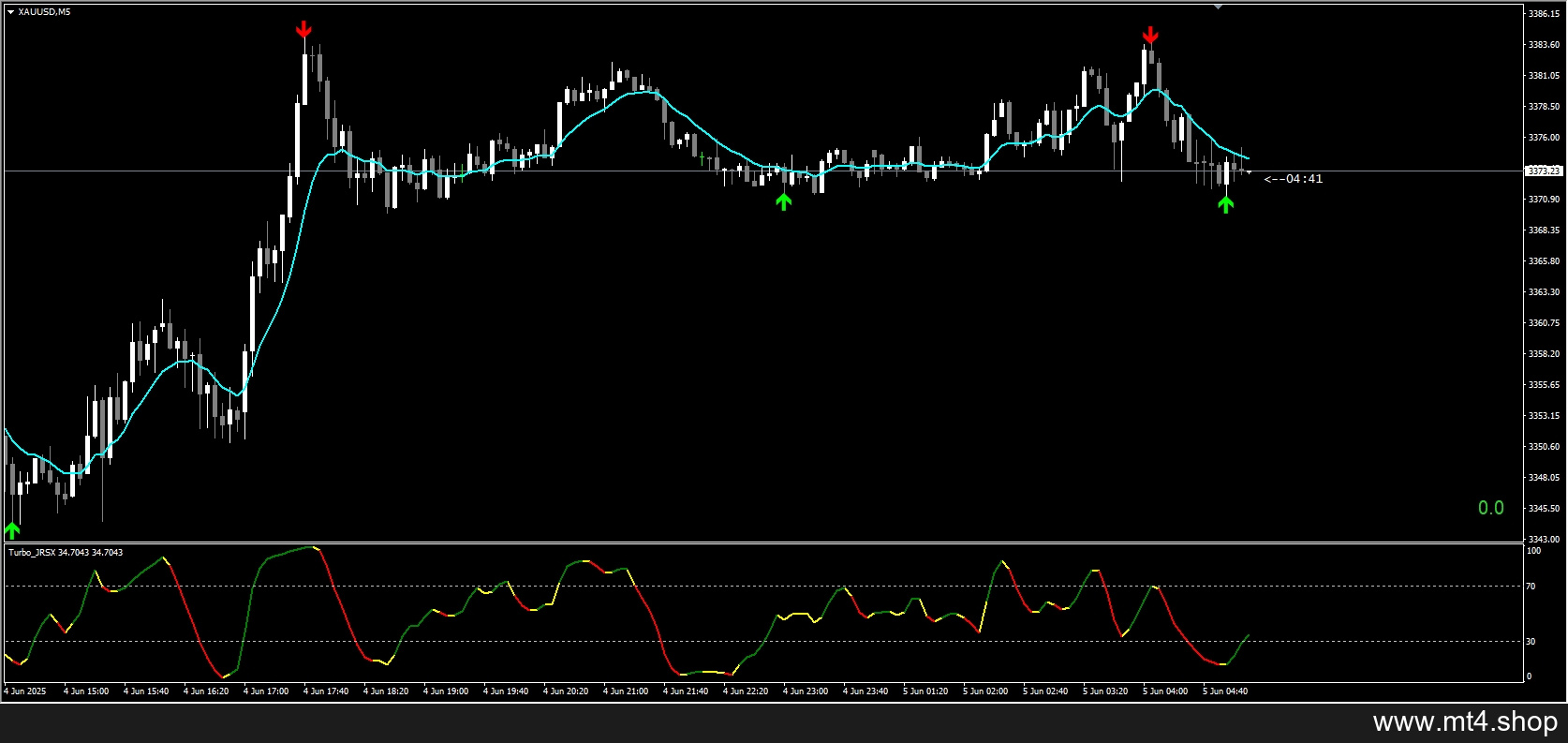Click the 3381.05 price scale label
The image size is (1568, 743).
click(1544, 76)
